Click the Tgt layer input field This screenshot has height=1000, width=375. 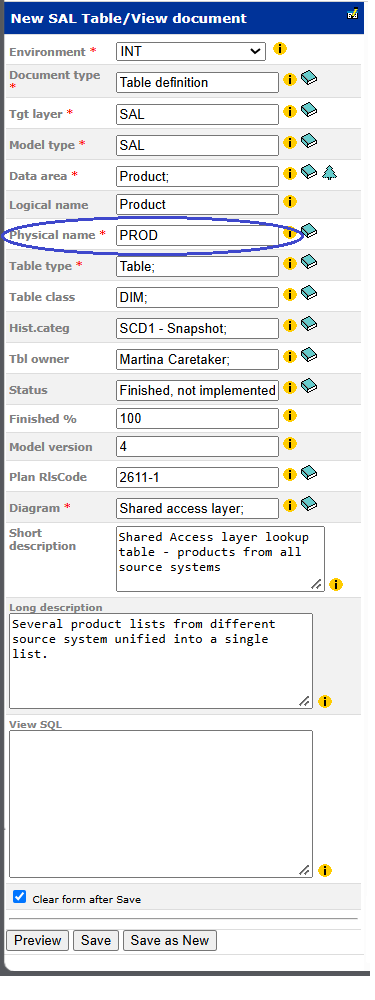click(197, 114)
